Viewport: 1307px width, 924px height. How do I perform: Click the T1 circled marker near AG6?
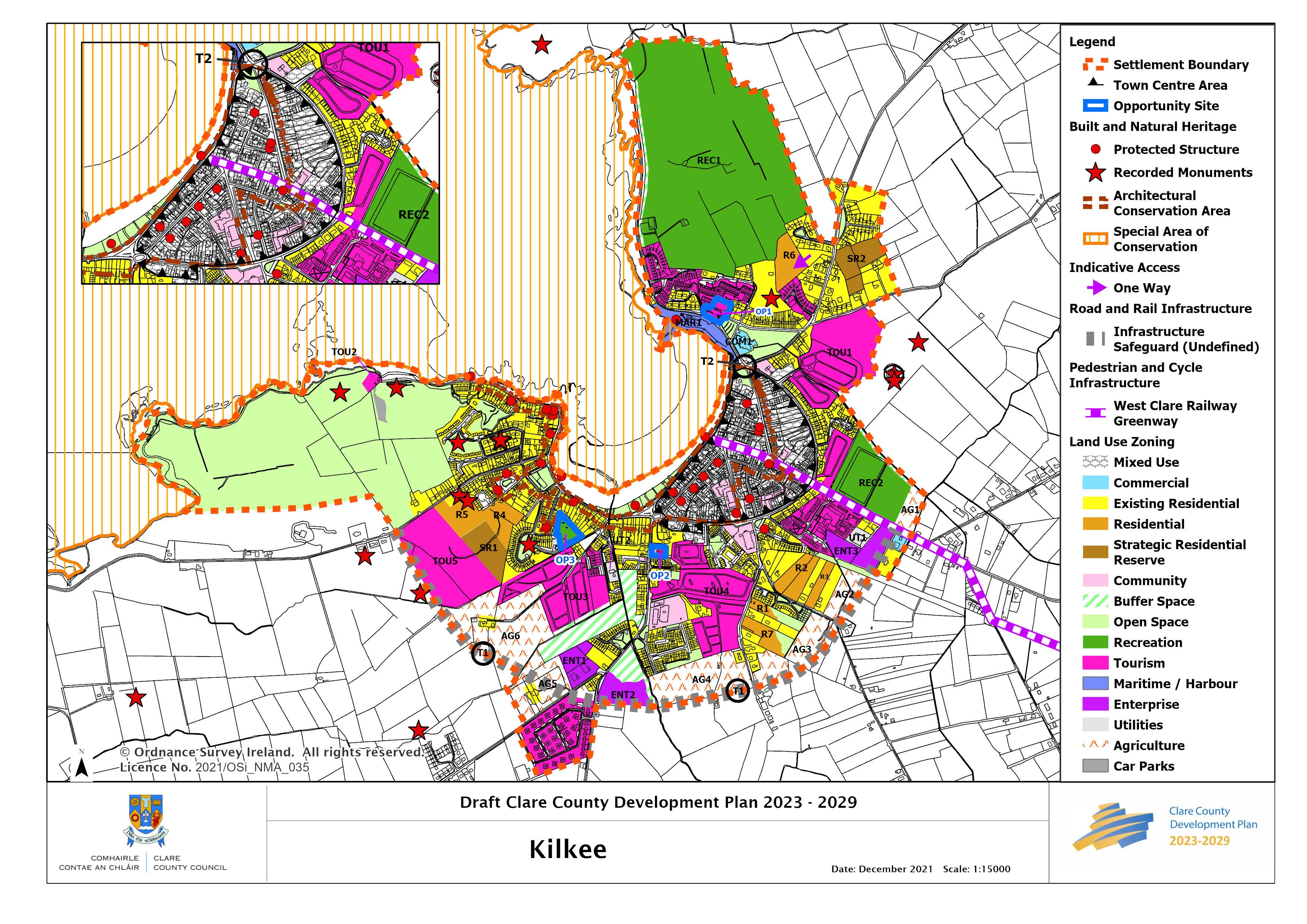(483, 653)
